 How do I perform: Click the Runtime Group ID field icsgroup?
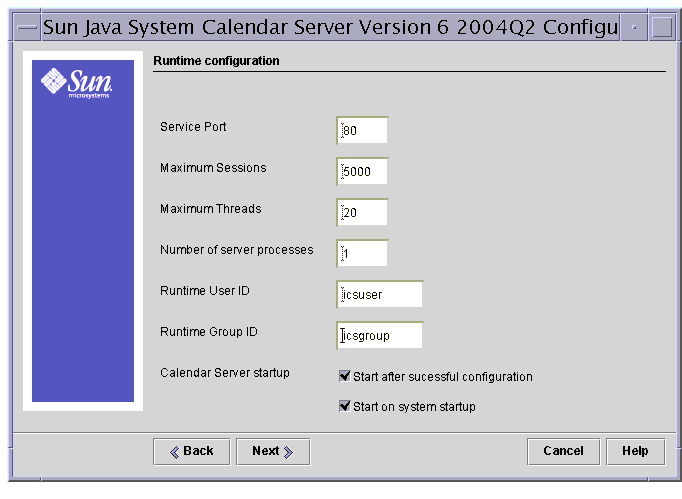[379, 335]
